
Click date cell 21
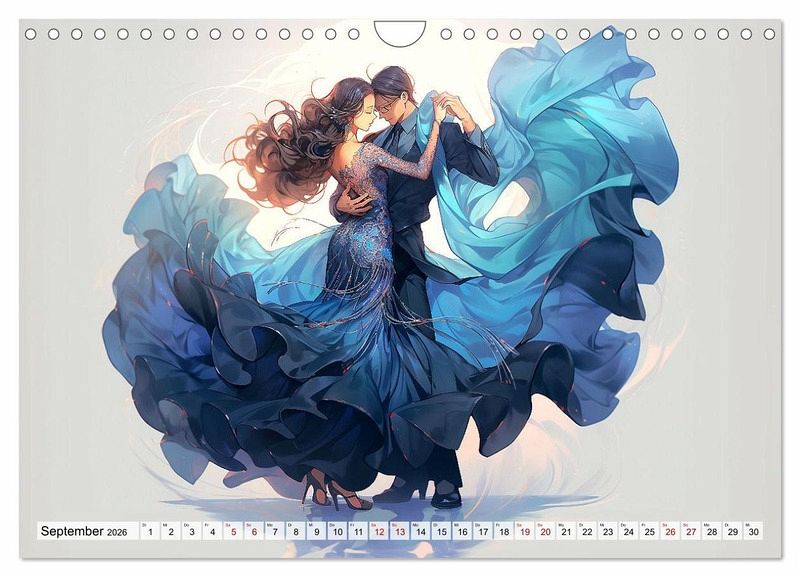pos(566,531)
